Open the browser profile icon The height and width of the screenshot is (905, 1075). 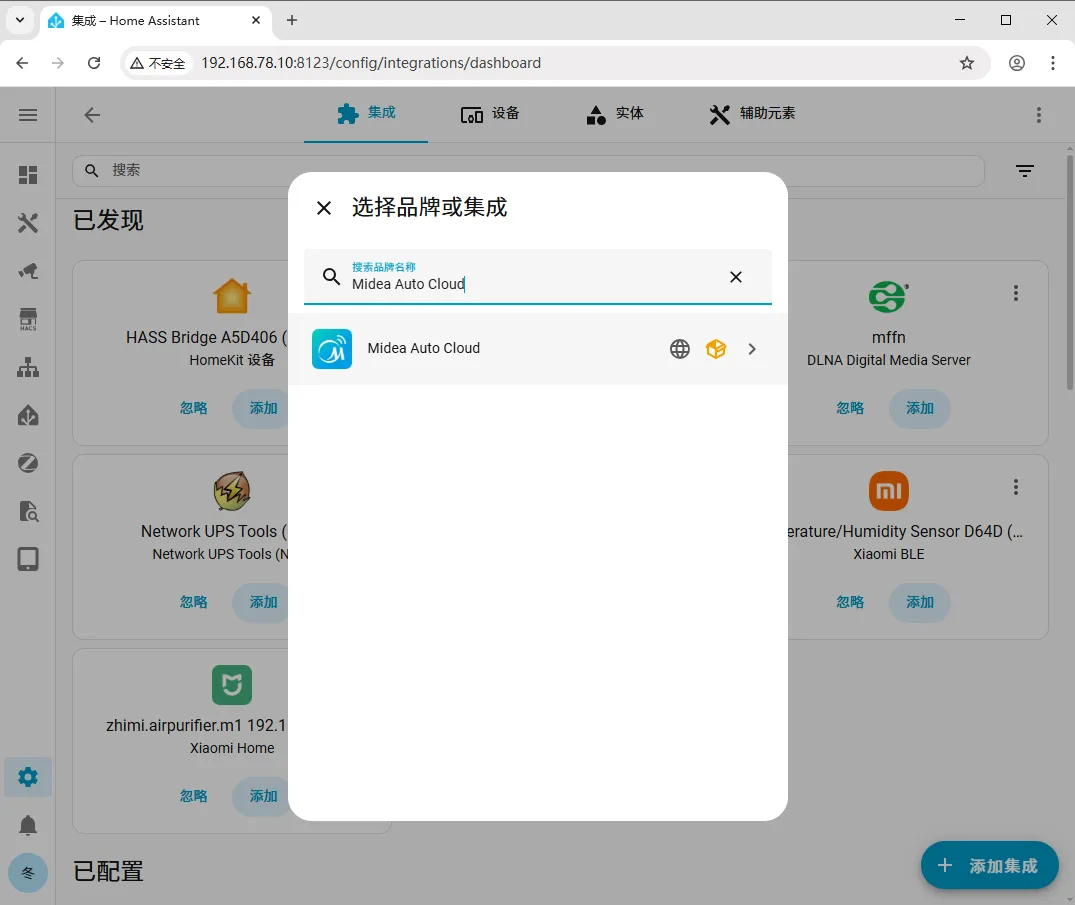[x=1017, y=63]
